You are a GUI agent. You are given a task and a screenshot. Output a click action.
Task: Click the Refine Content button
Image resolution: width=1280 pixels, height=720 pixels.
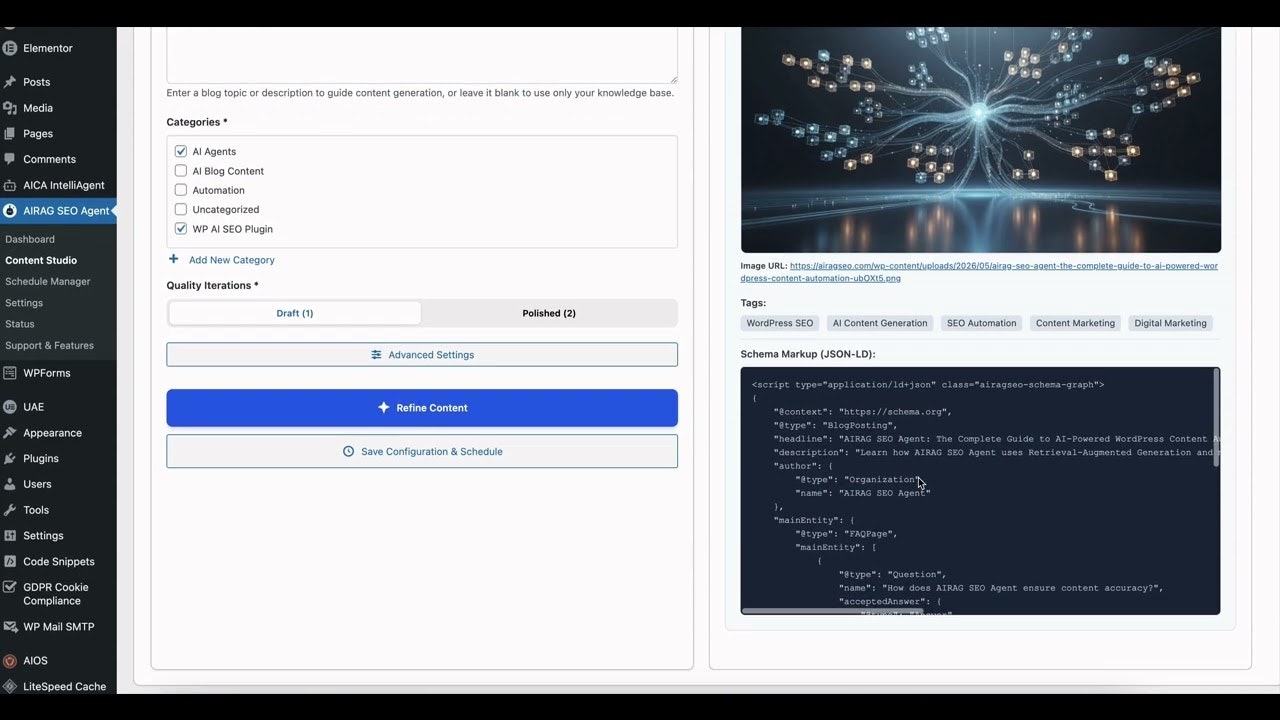[x=422, y=408]
